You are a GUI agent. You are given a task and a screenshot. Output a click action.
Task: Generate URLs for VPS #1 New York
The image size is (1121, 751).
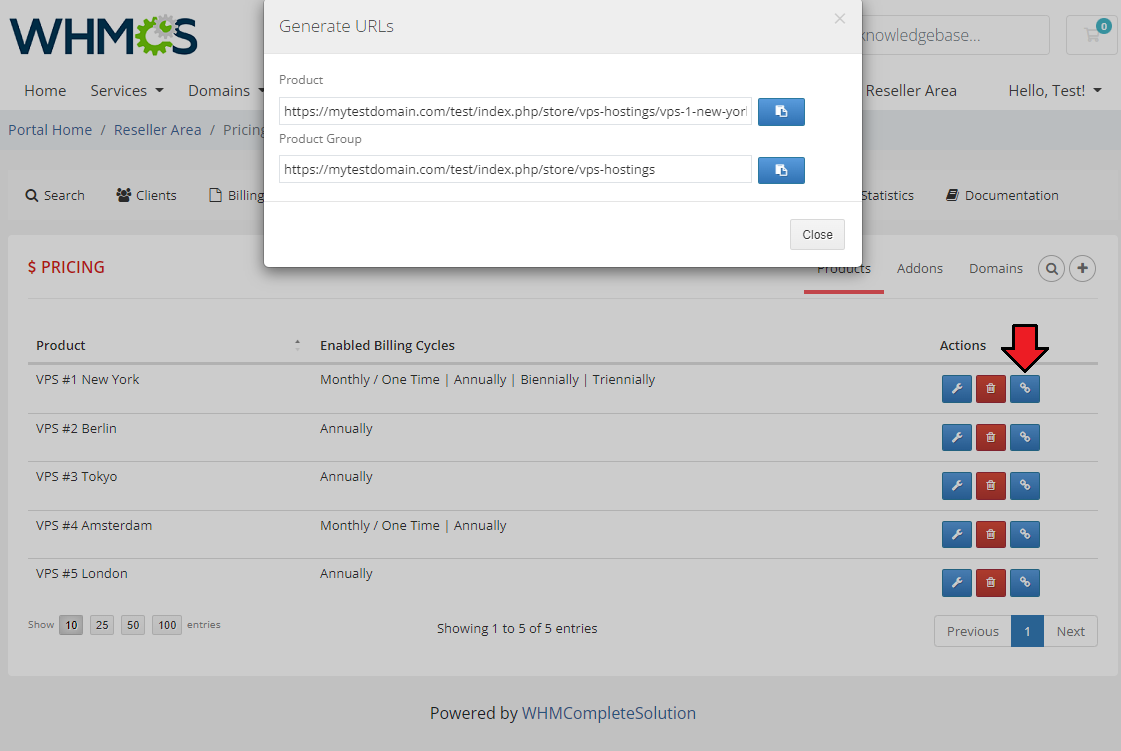pos(1024,389)
